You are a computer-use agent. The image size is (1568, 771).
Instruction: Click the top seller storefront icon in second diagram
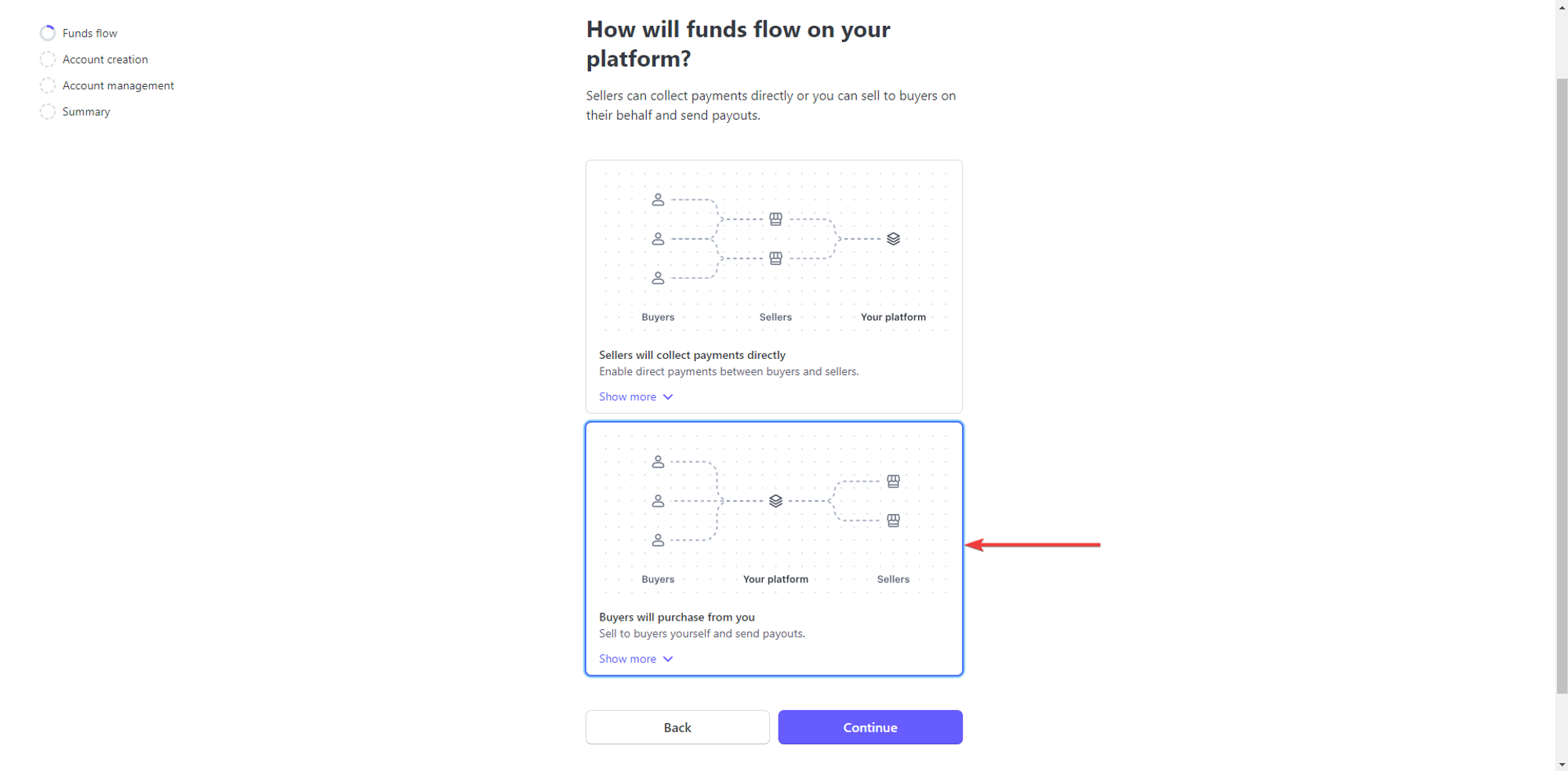coord(893,481)
